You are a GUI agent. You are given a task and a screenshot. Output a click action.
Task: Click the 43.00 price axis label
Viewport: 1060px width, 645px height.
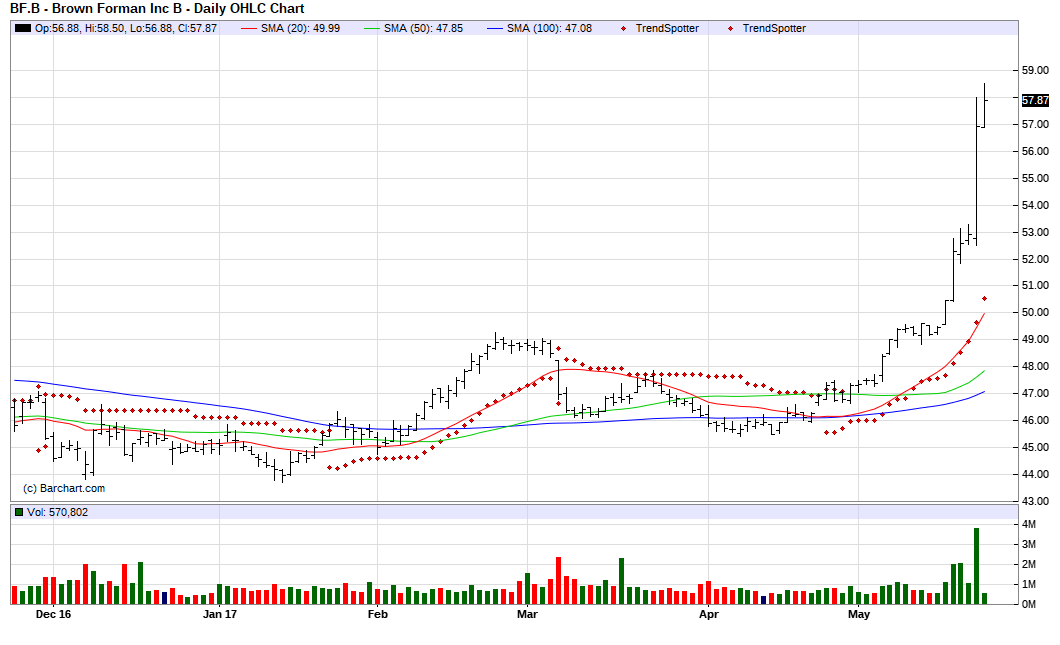(x=1035, y=501)
